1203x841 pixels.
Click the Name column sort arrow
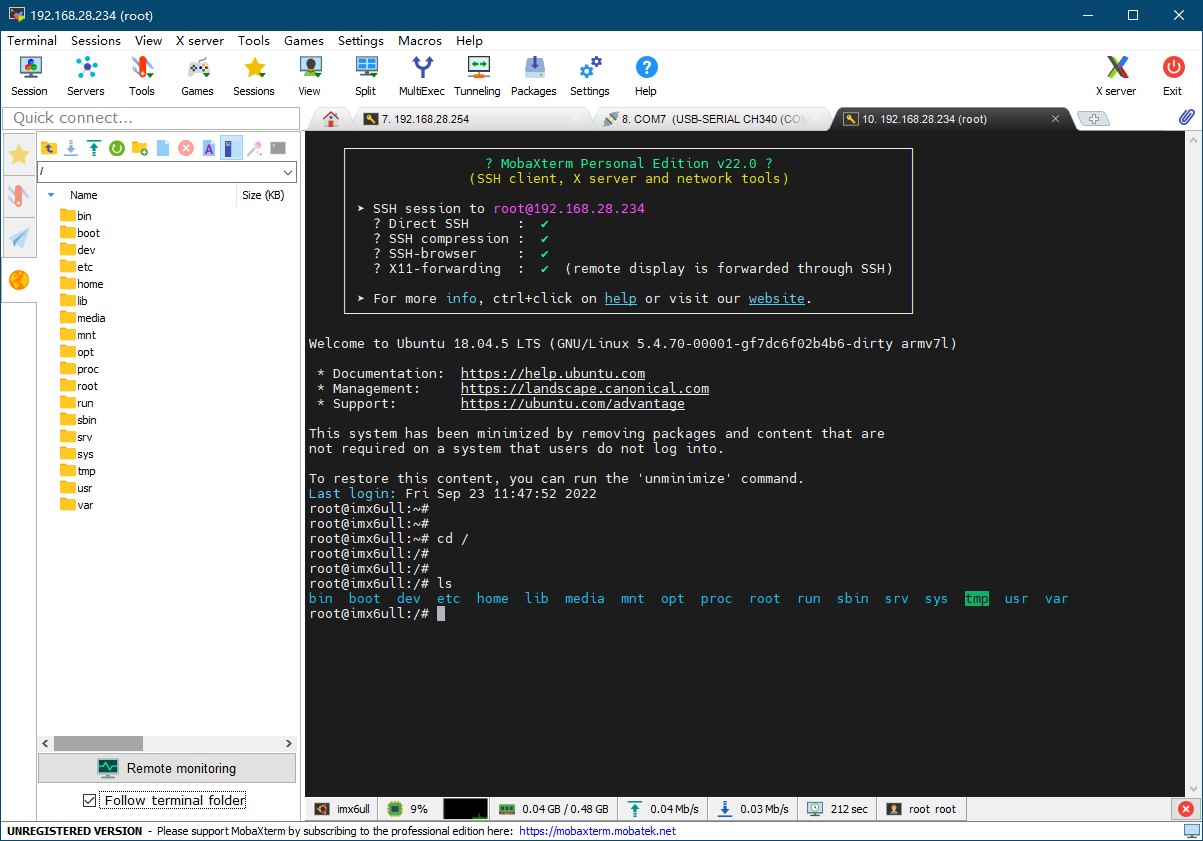pyautogui.click(x=51, y=195)
